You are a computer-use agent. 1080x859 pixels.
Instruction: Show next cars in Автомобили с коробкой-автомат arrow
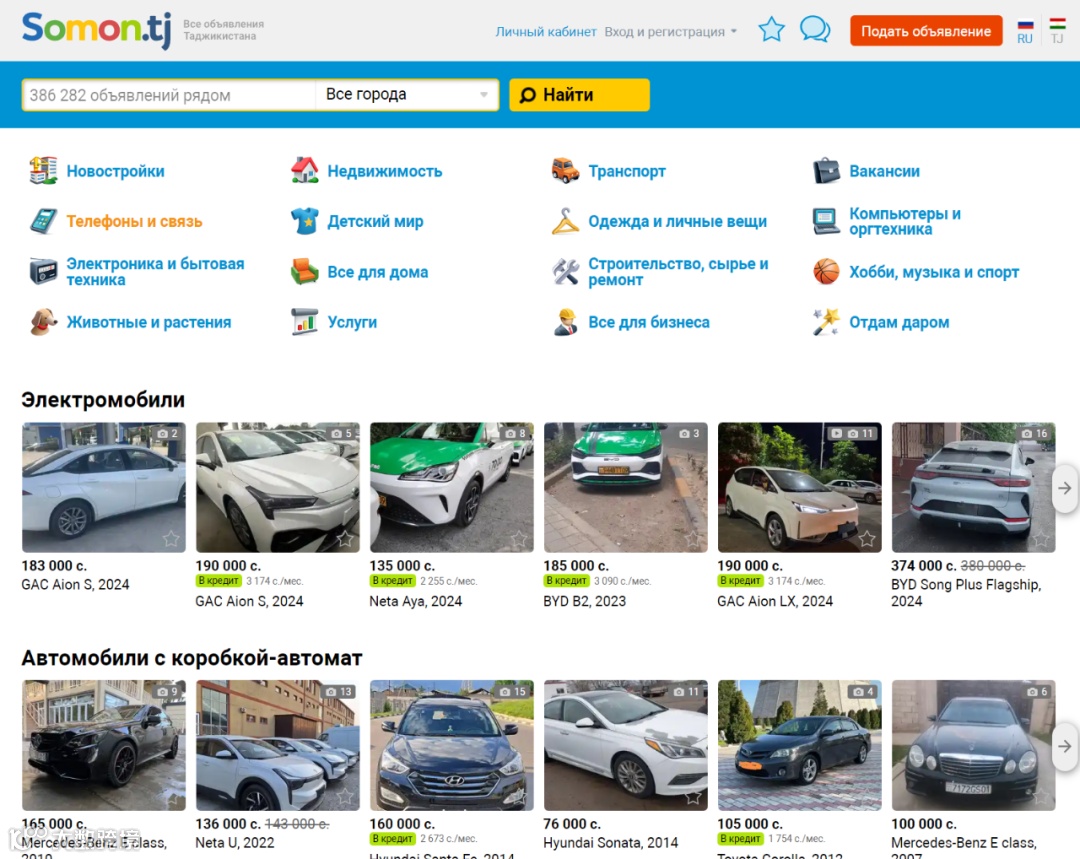point(1064,746)
